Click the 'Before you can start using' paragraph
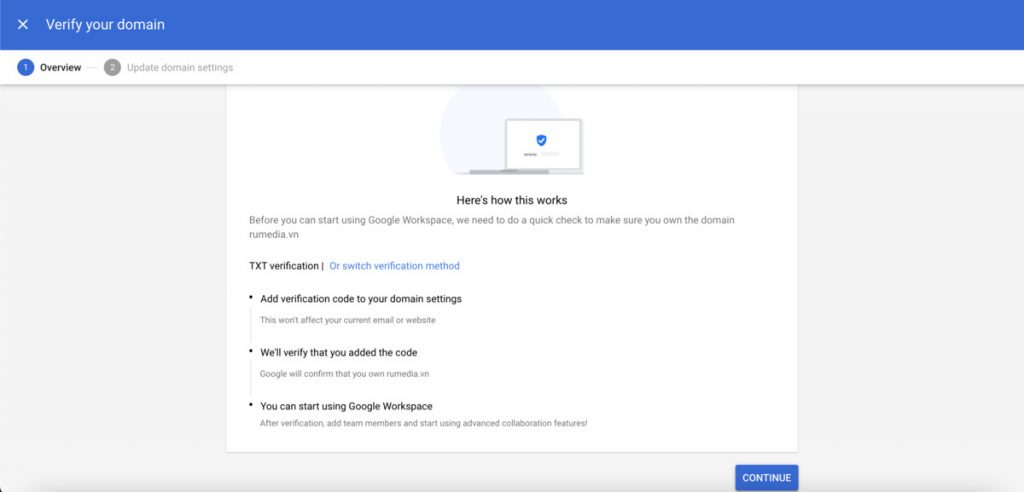This screenshot has width=1024, height=492. 492,227
